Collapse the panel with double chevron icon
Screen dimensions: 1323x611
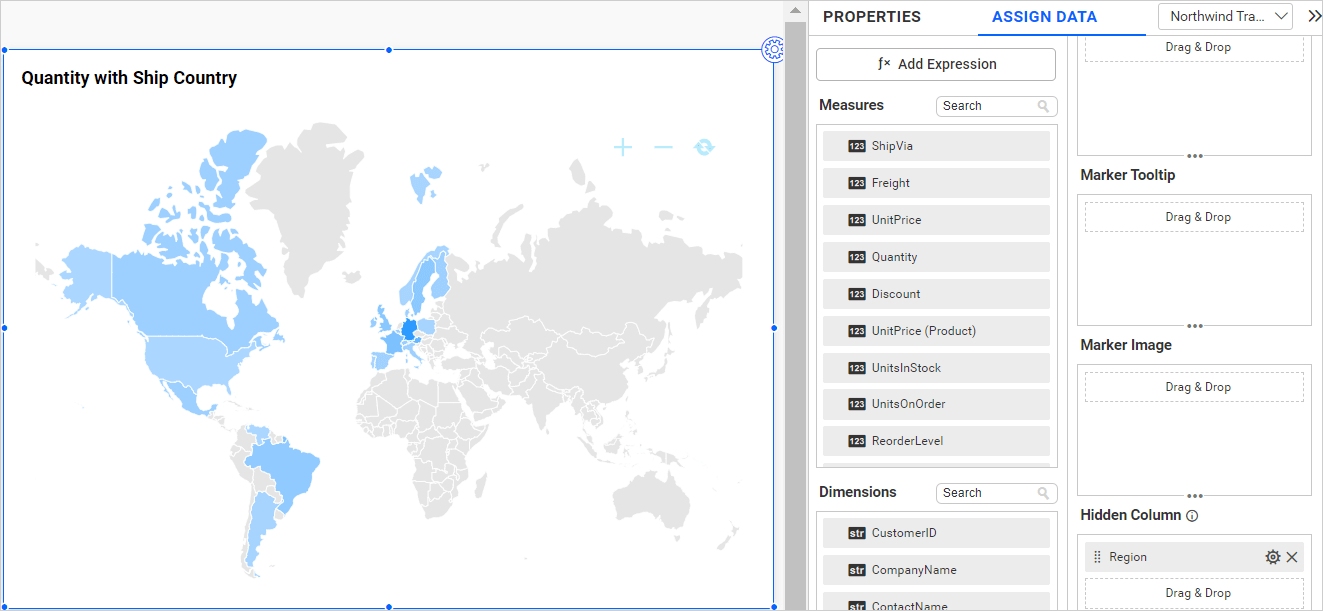pos(1313,16)
